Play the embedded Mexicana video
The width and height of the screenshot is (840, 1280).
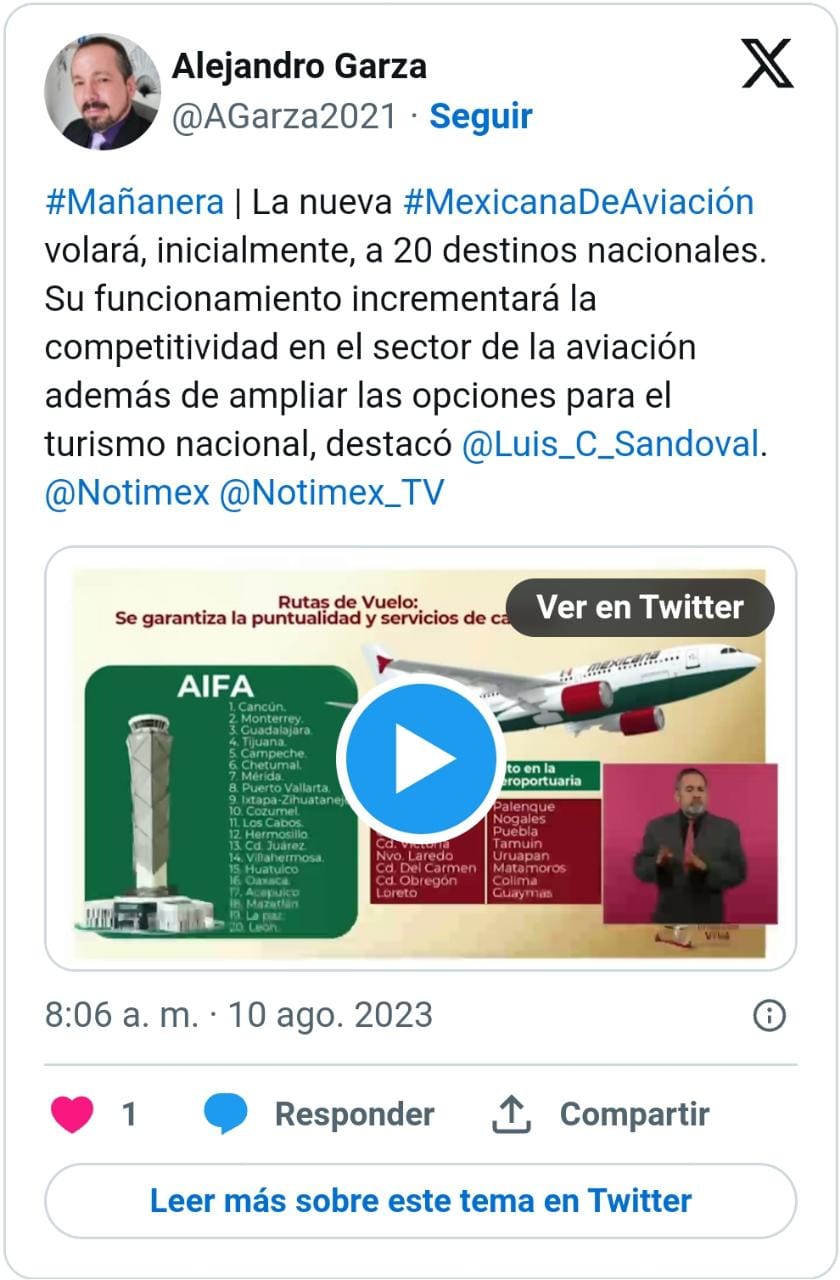[420, 758]
